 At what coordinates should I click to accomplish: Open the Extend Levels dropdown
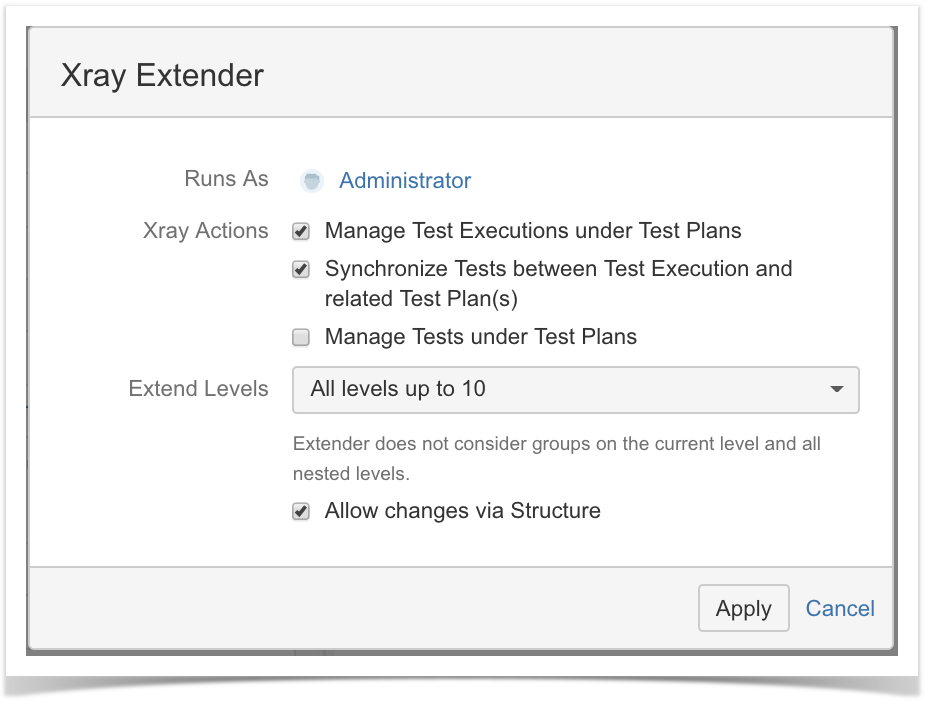point(575,390)
